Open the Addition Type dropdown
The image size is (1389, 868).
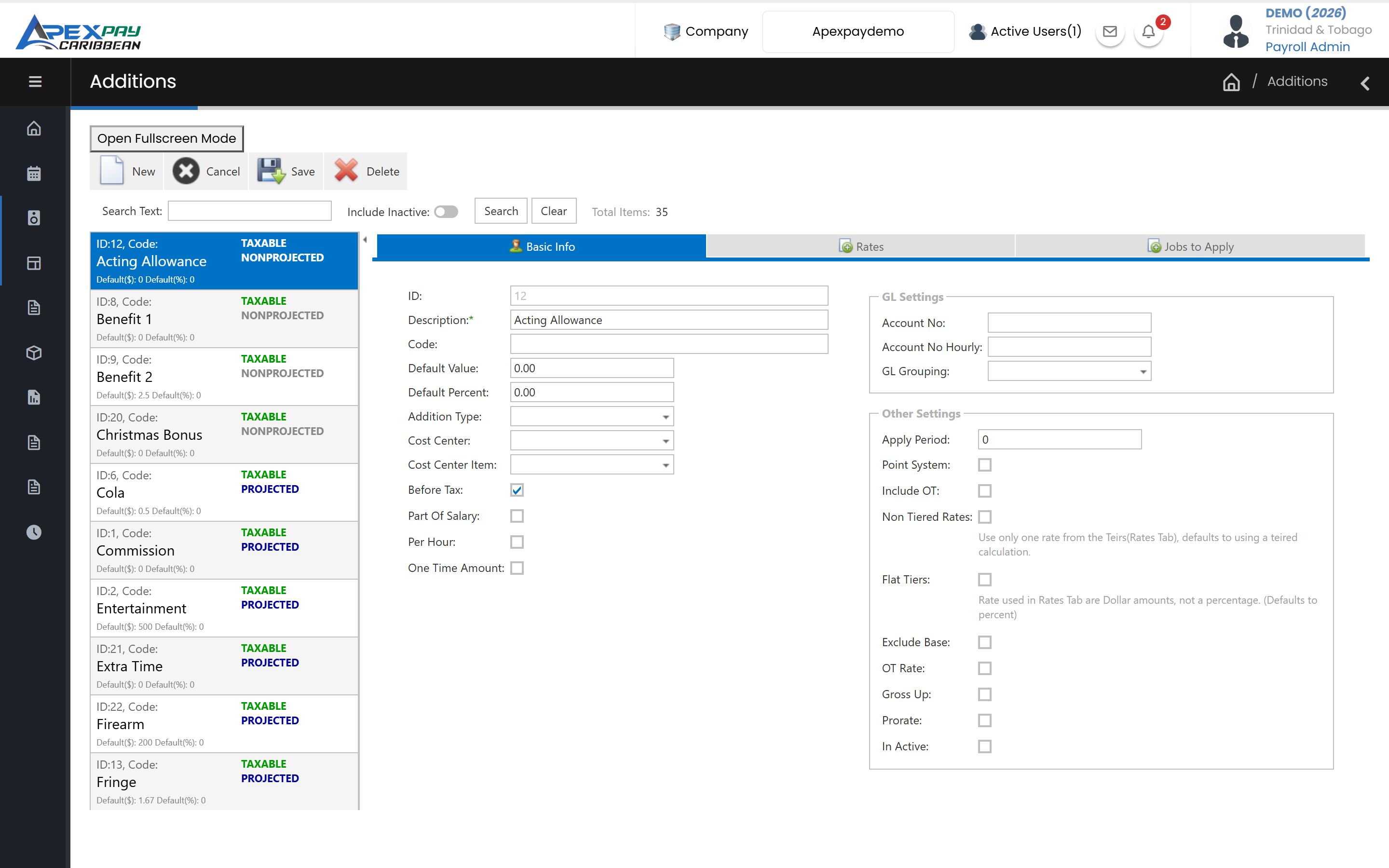592,416
